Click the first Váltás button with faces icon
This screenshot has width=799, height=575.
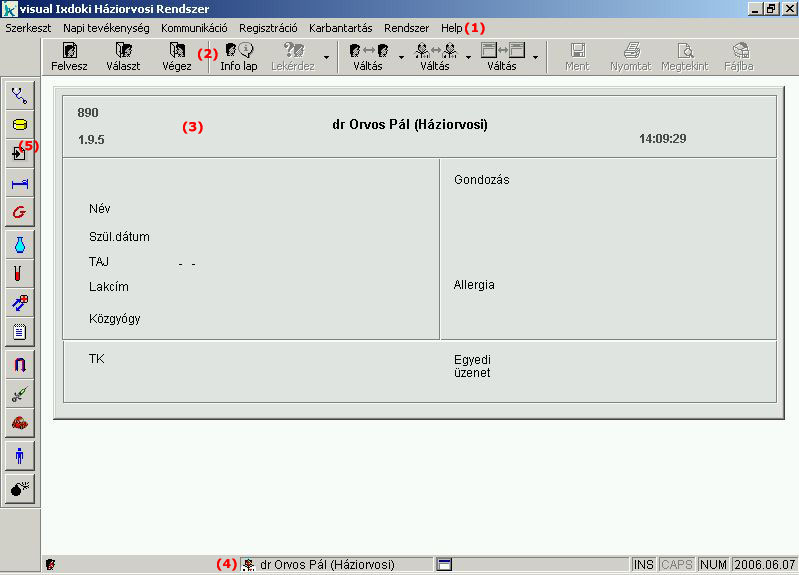pyautogui.click(x=368, y=57)
